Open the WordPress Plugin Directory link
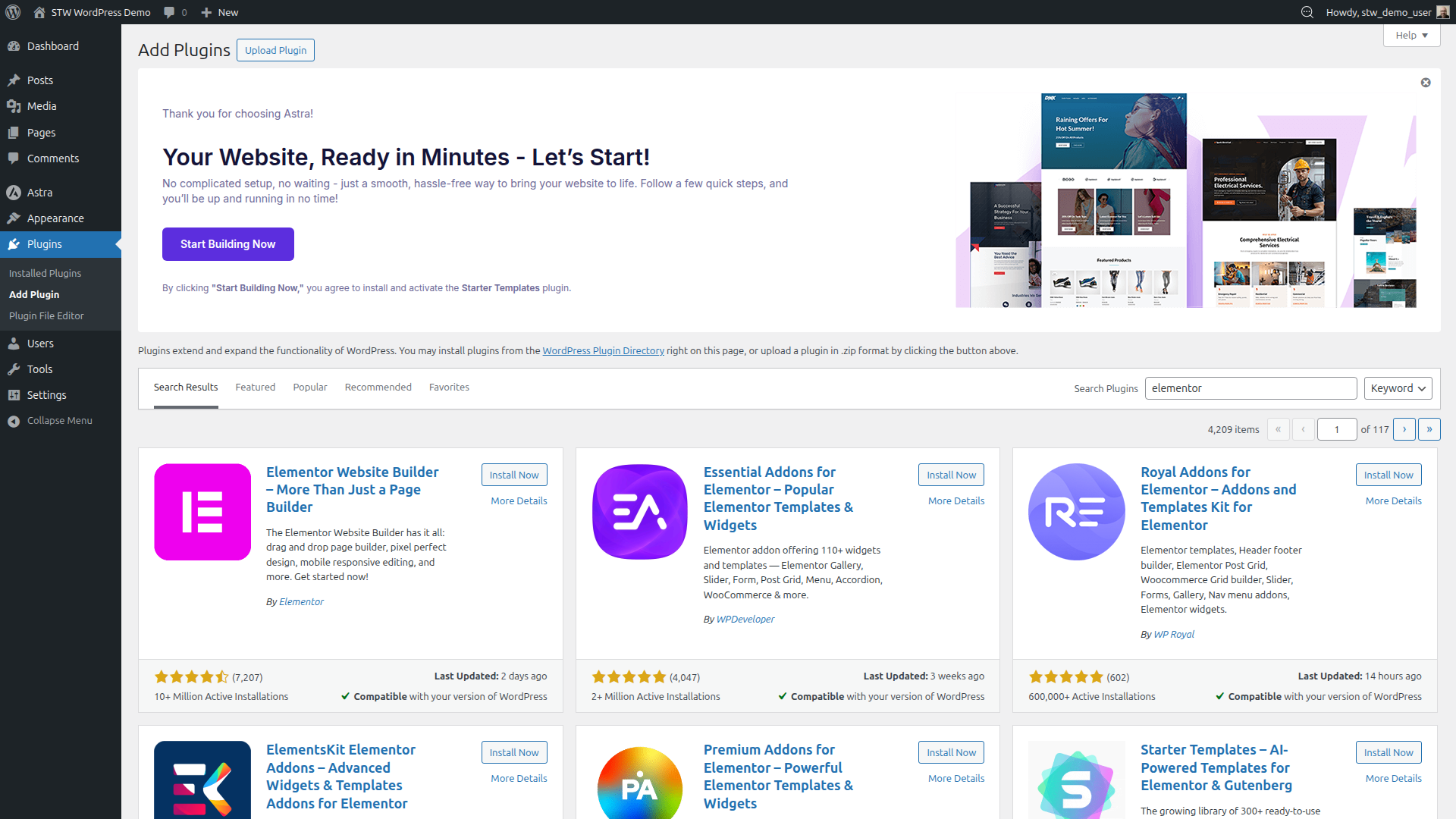 (x=603, y=351)
